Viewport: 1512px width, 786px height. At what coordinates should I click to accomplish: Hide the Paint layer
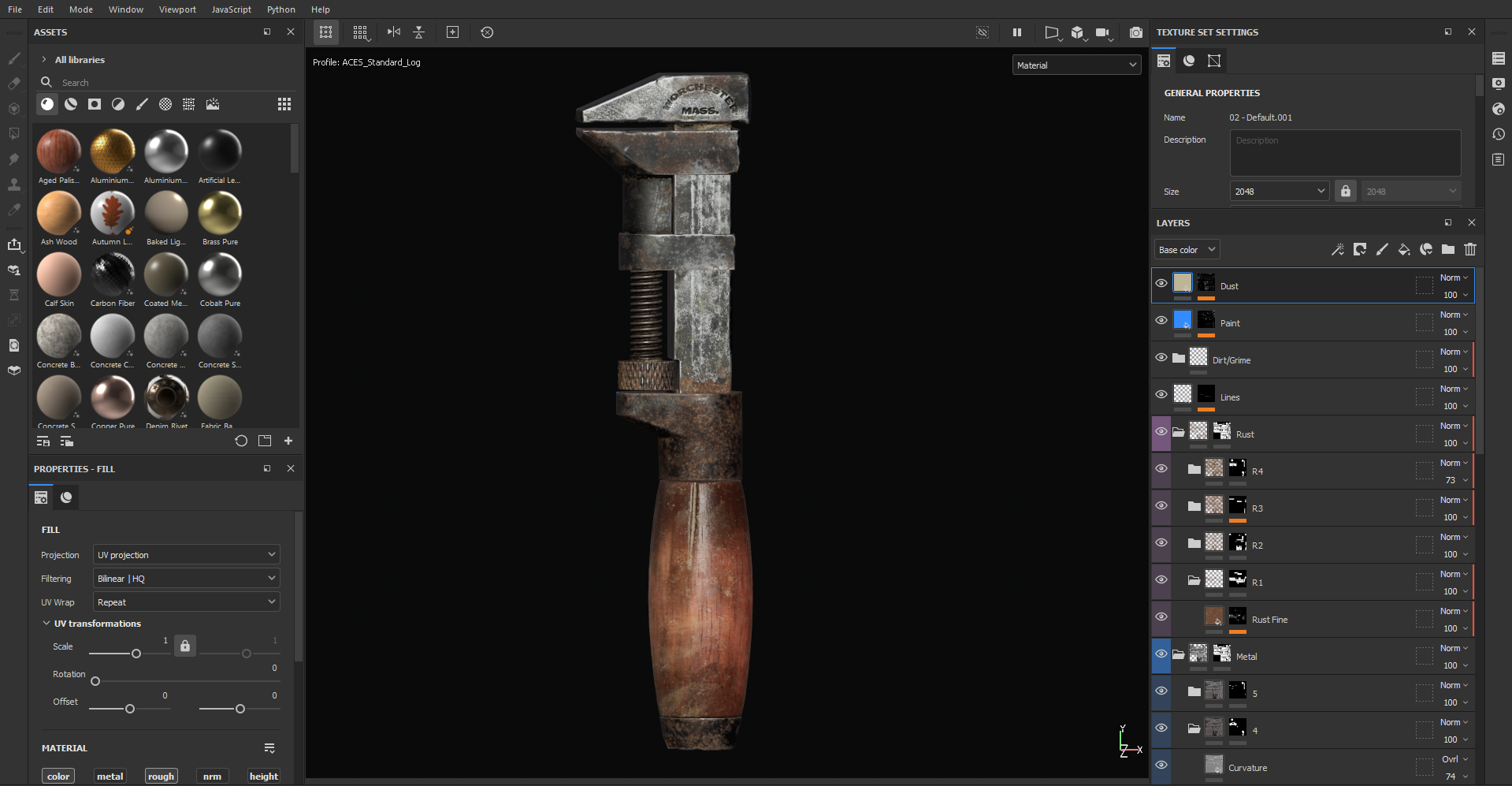(x=1161, y=320)
